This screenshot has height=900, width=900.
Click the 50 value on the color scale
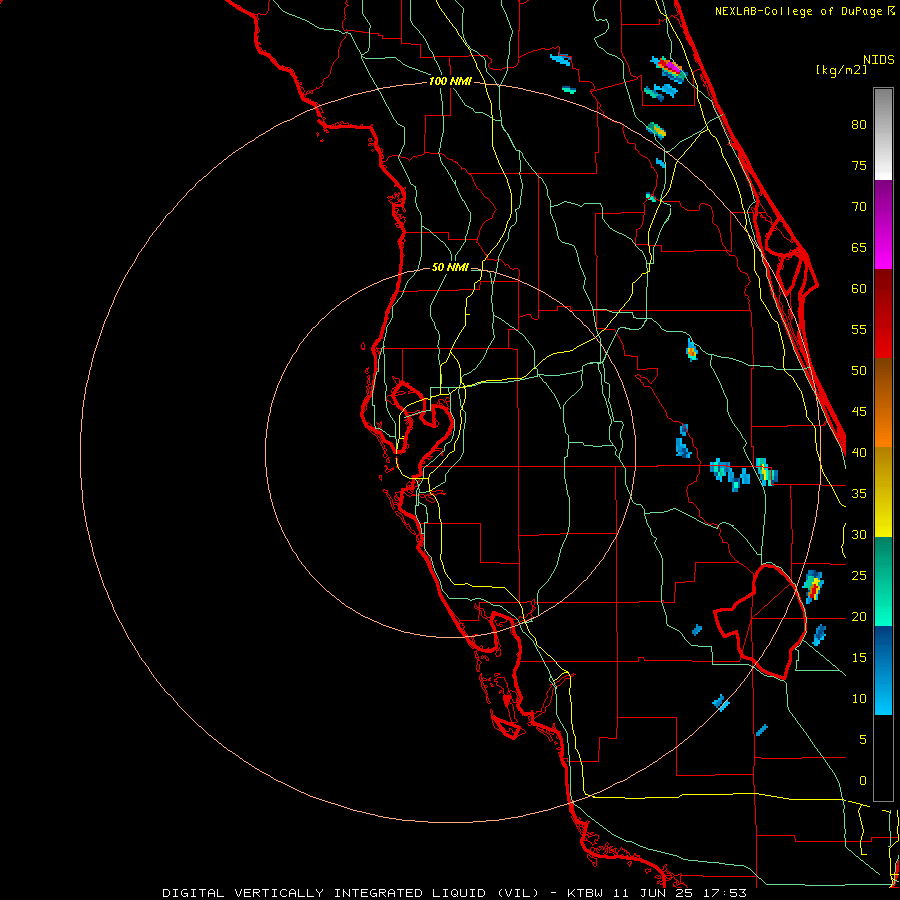coord(859,370)
